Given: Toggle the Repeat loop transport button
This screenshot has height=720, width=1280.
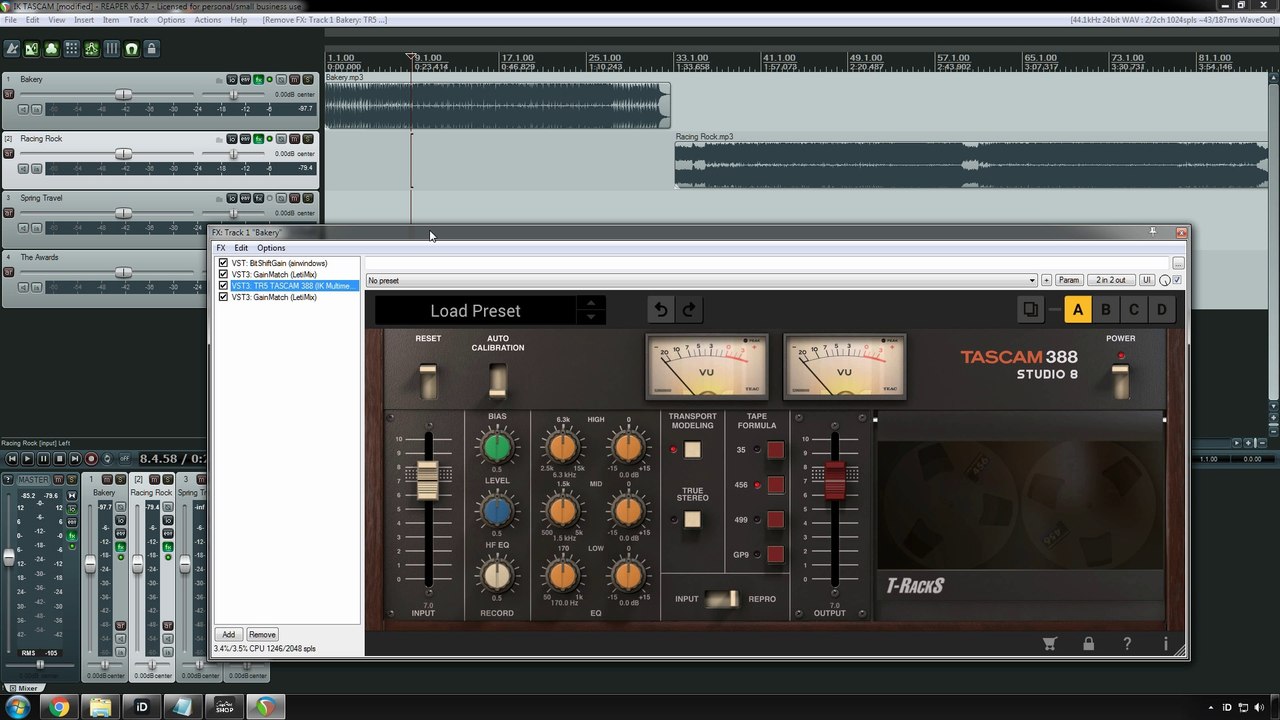Looking at the screenshot, I should (107, 458).
